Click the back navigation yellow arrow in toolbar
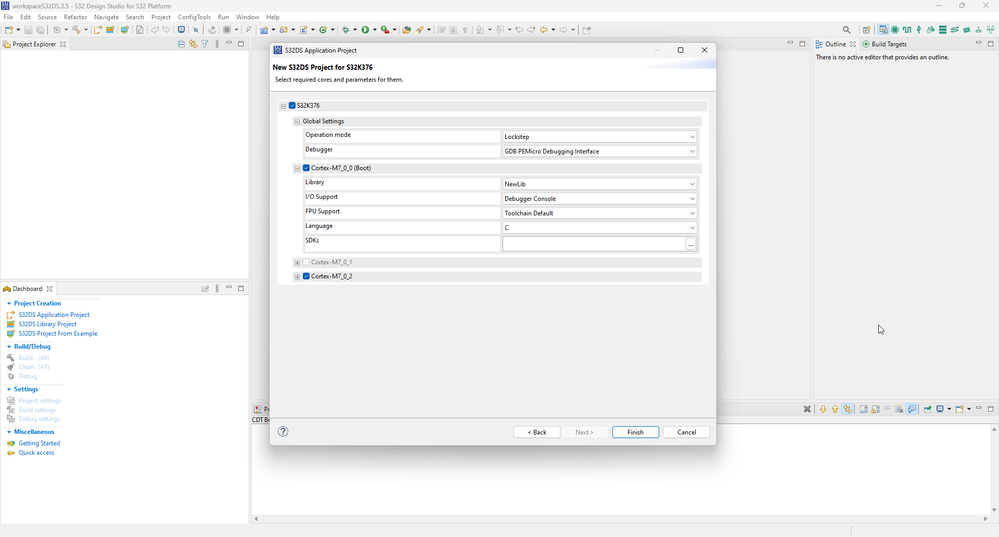 [x=543, y=29]
